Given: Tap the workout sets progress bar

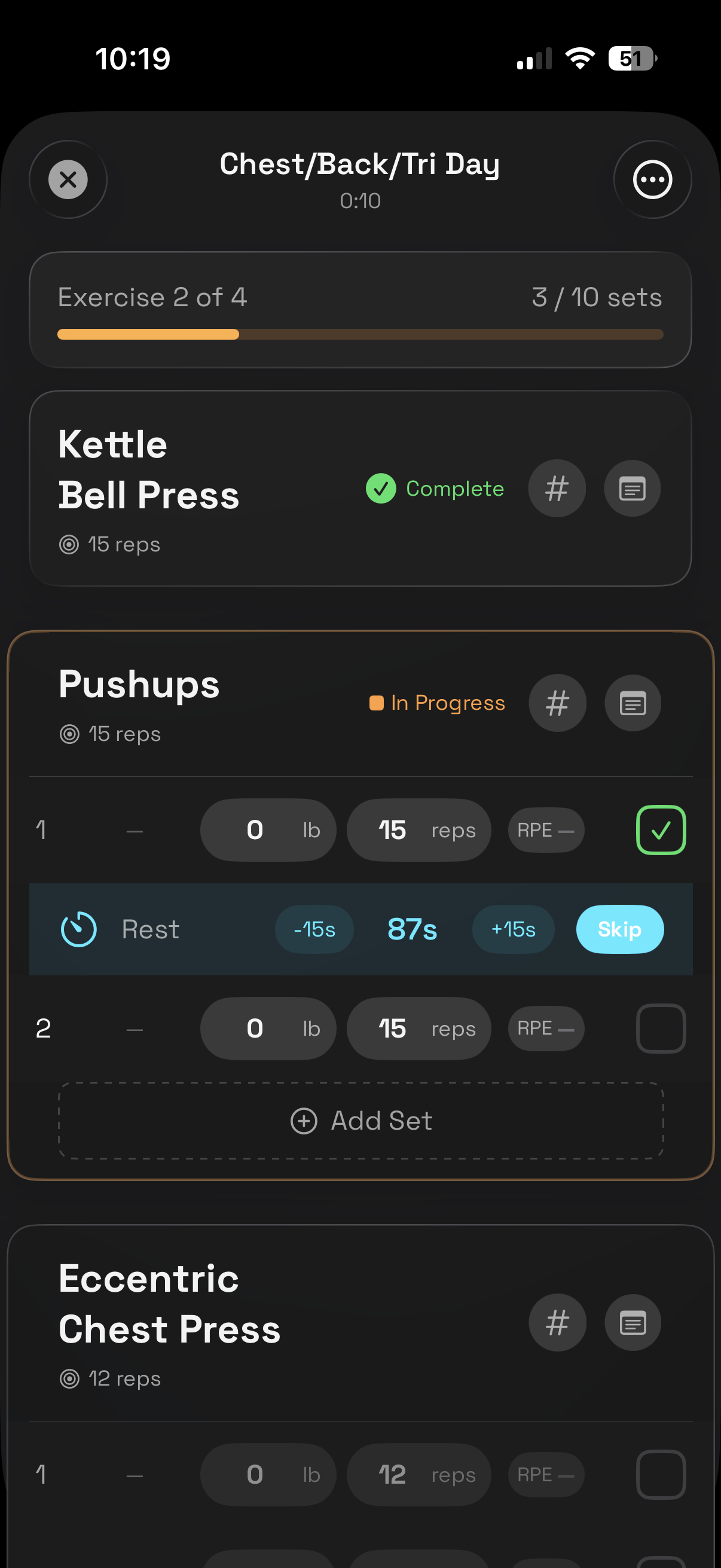Looking at the screenshot, I should pyautogui.click(x=360, y=334).
